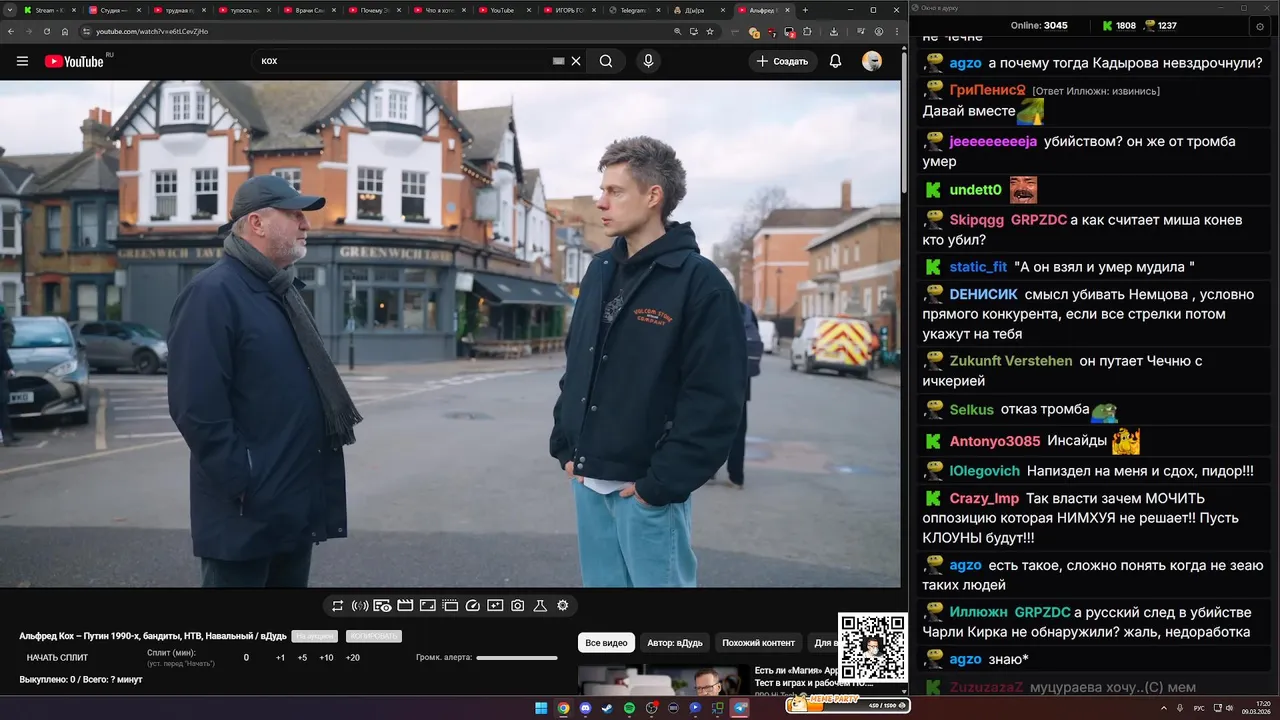
Task: Open Steam from the taskbar
Action: 607,708
